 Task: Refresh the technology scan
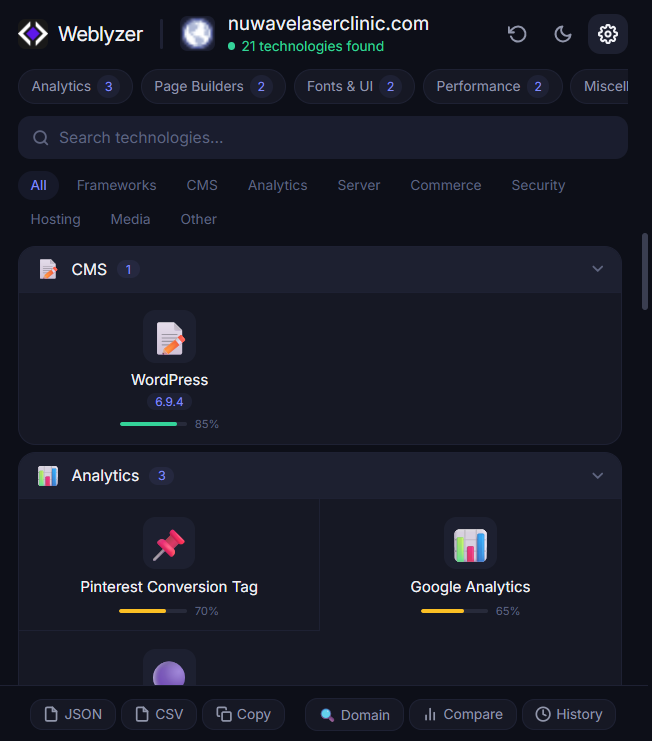(x=517, y=34)
